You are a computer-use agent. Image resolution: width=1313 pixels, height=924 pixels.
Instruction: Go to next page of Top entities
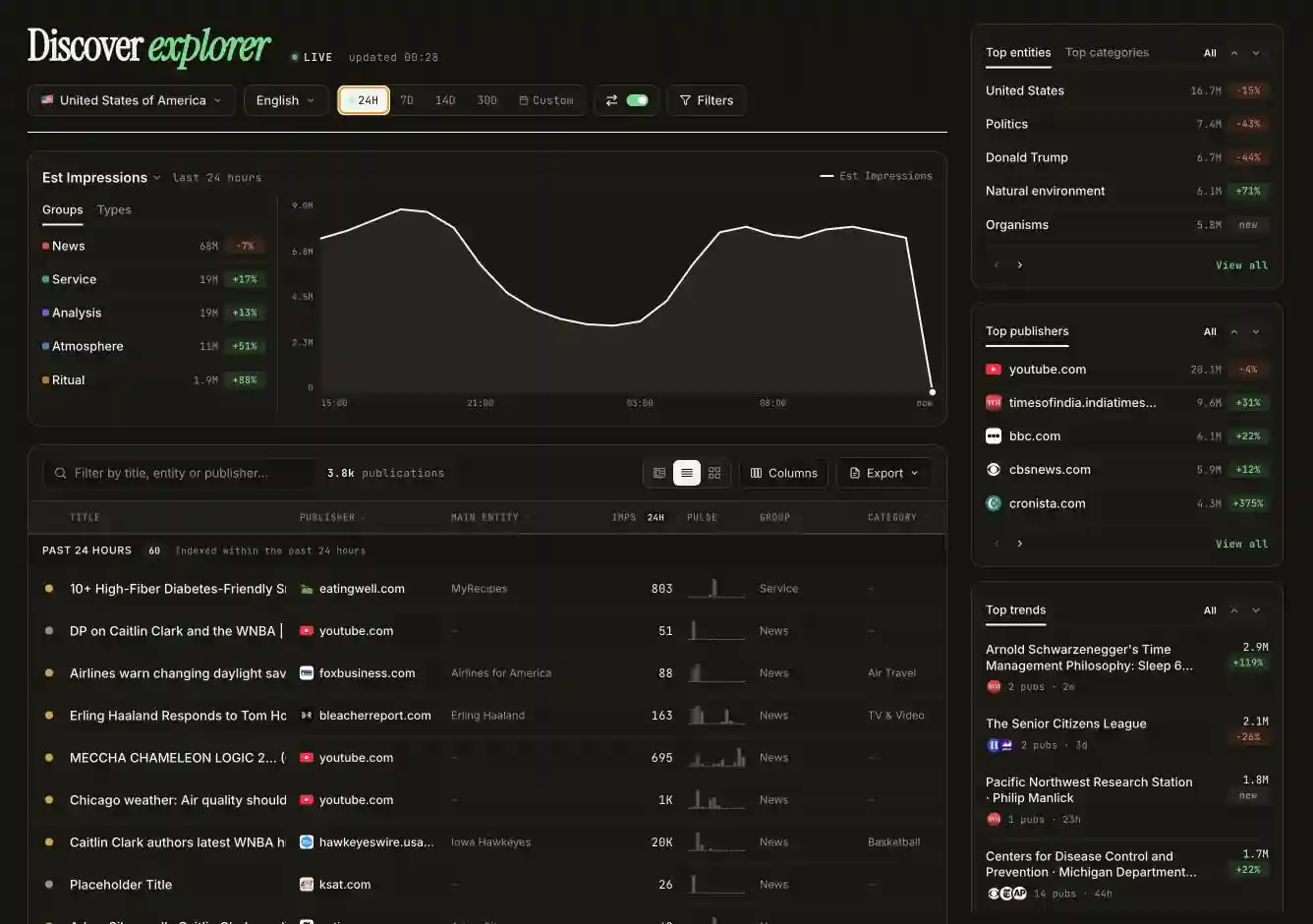click(x=1019, y=265)
